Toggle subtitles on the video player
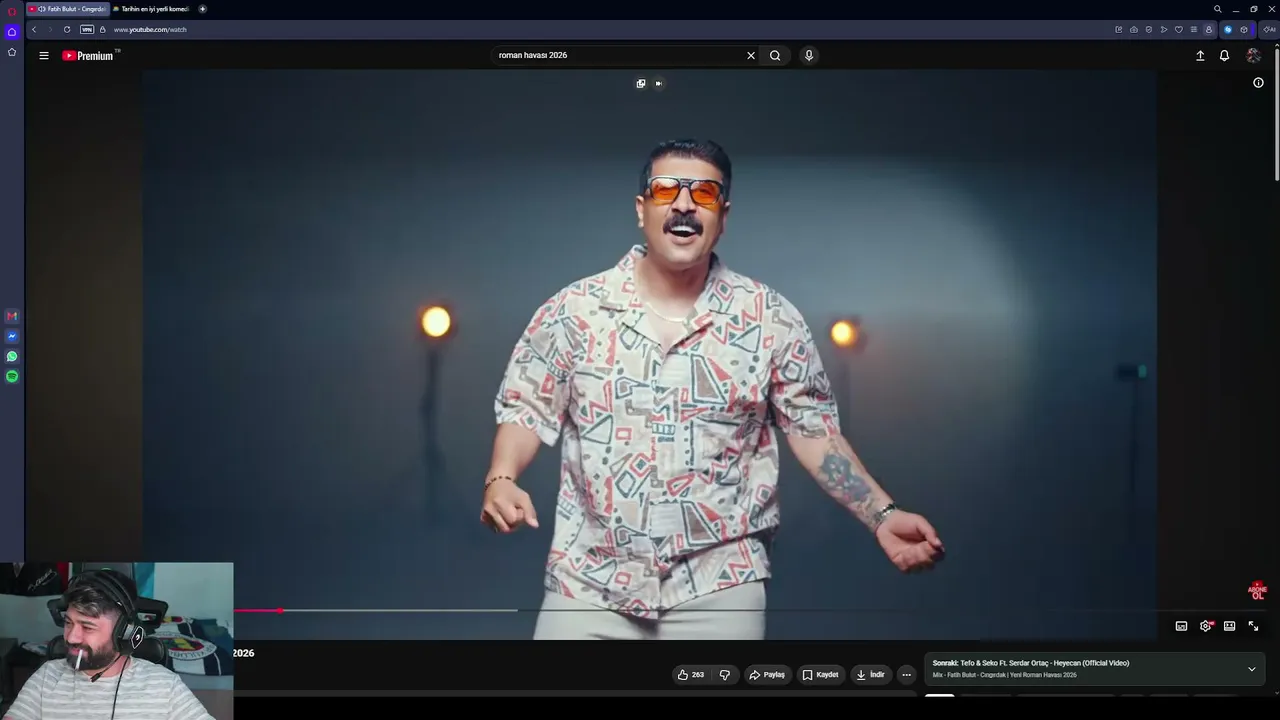1280x720 pixels. 1181,626
